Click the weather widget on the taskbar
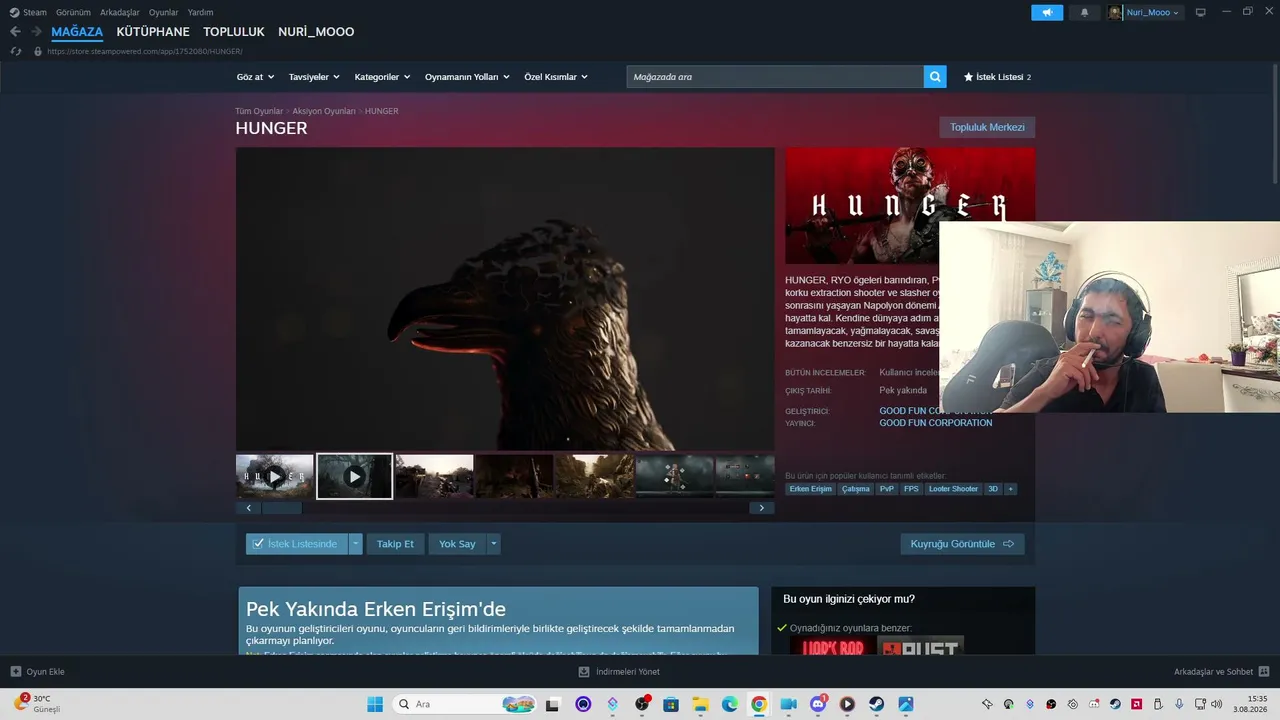This screenshot has height=720, width=1280. click(x=37, y=704)
